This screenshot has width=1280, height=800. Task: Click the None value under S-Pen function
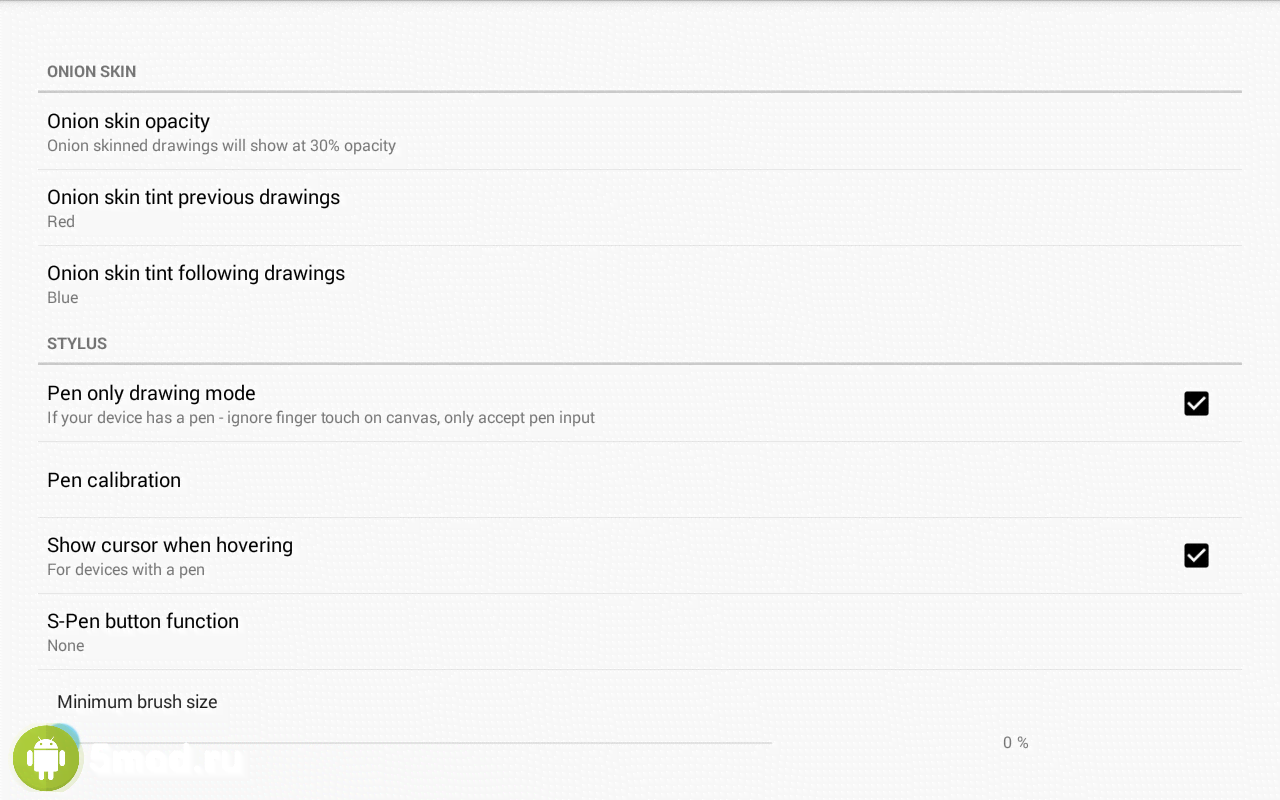66,646
